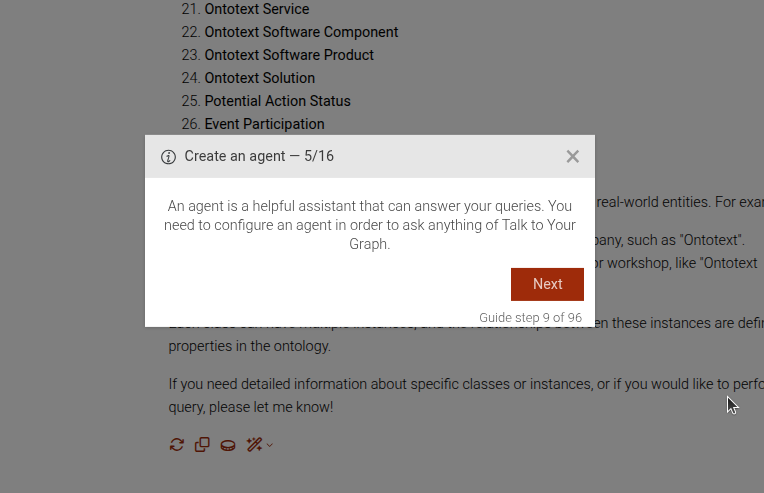Click the coin-shaped icon below the answer
The width and height of the screenshot is (764, 493).
point(228,445)
